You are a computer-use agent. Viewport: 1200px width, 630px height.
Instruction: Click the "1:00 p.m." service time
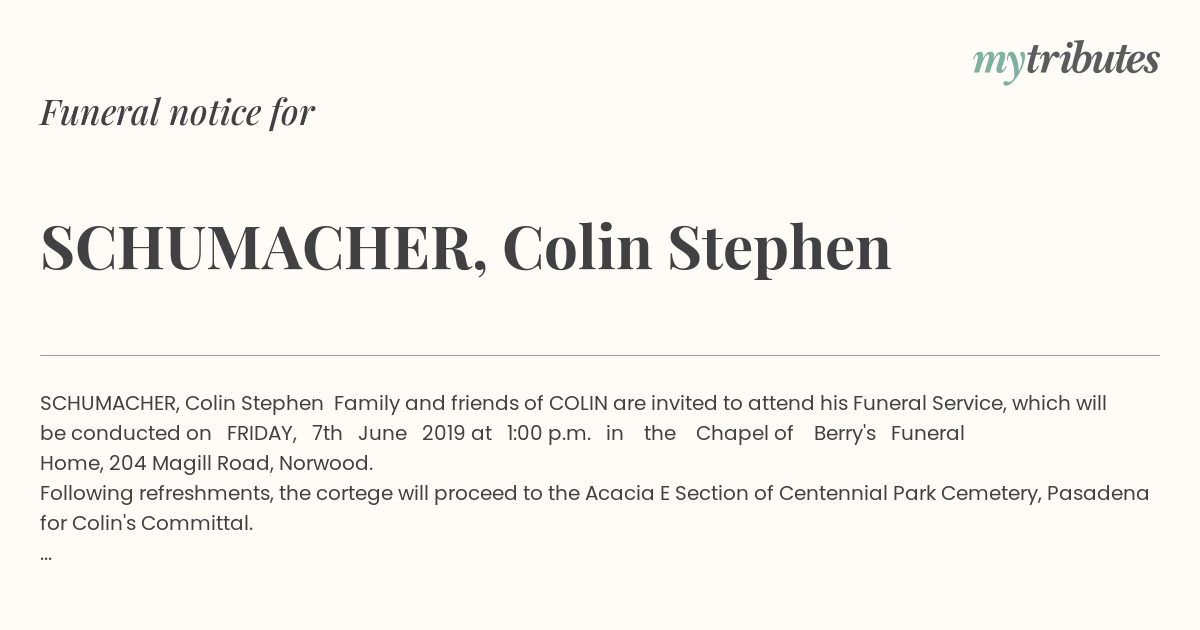[549, 434]
